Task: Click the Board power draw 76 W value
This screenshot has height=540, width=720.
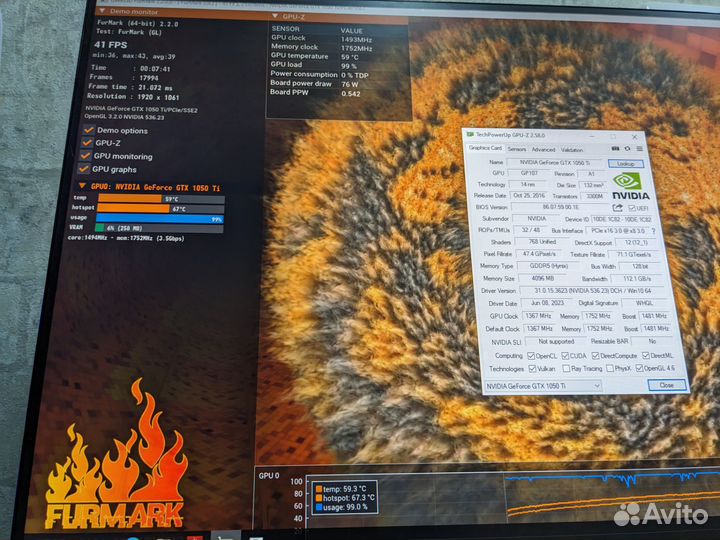Action: (x=350, y=84)
